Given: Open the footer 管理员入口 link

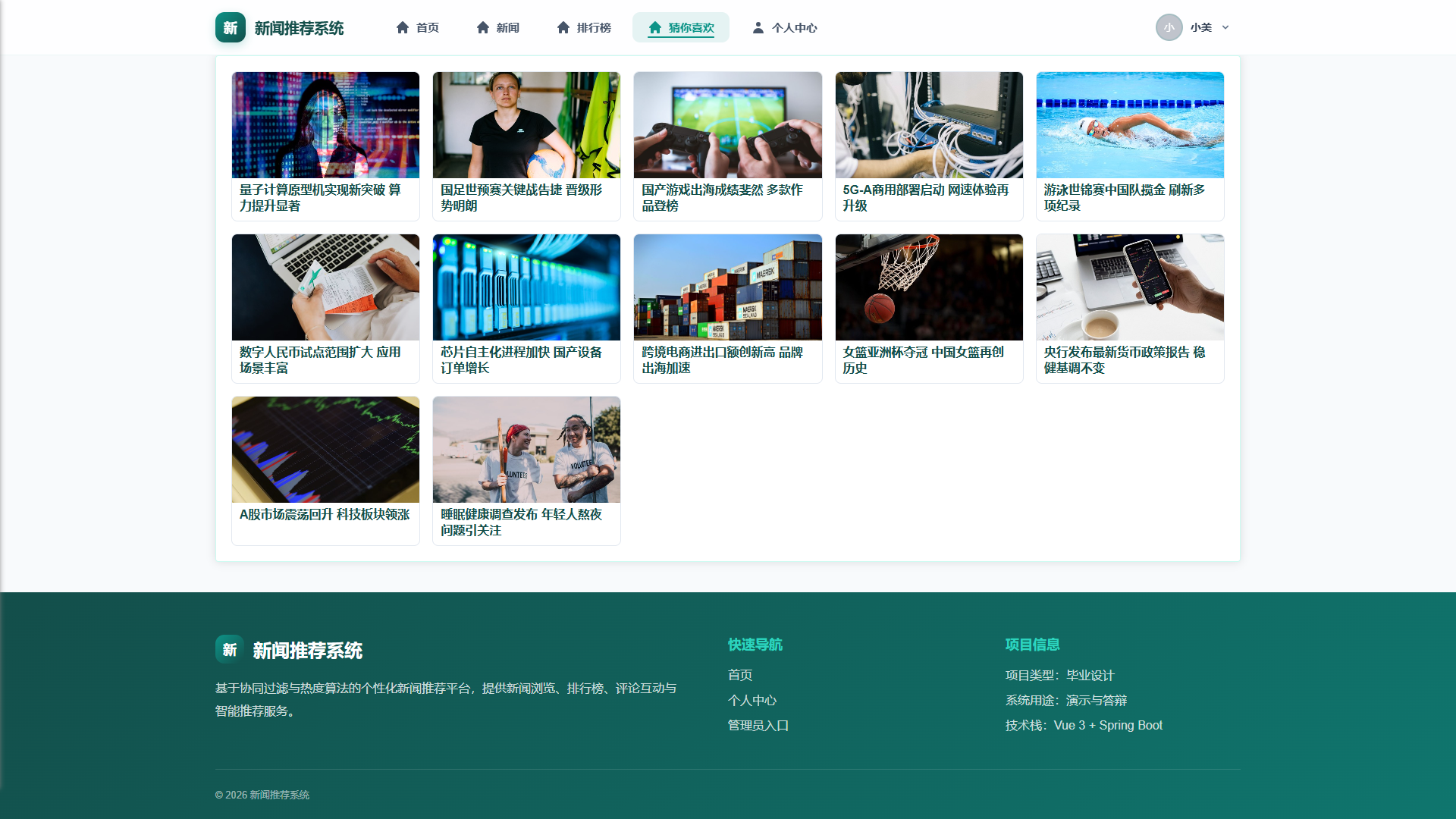Looking at the screenshot, I should click(x=758, y=726).
